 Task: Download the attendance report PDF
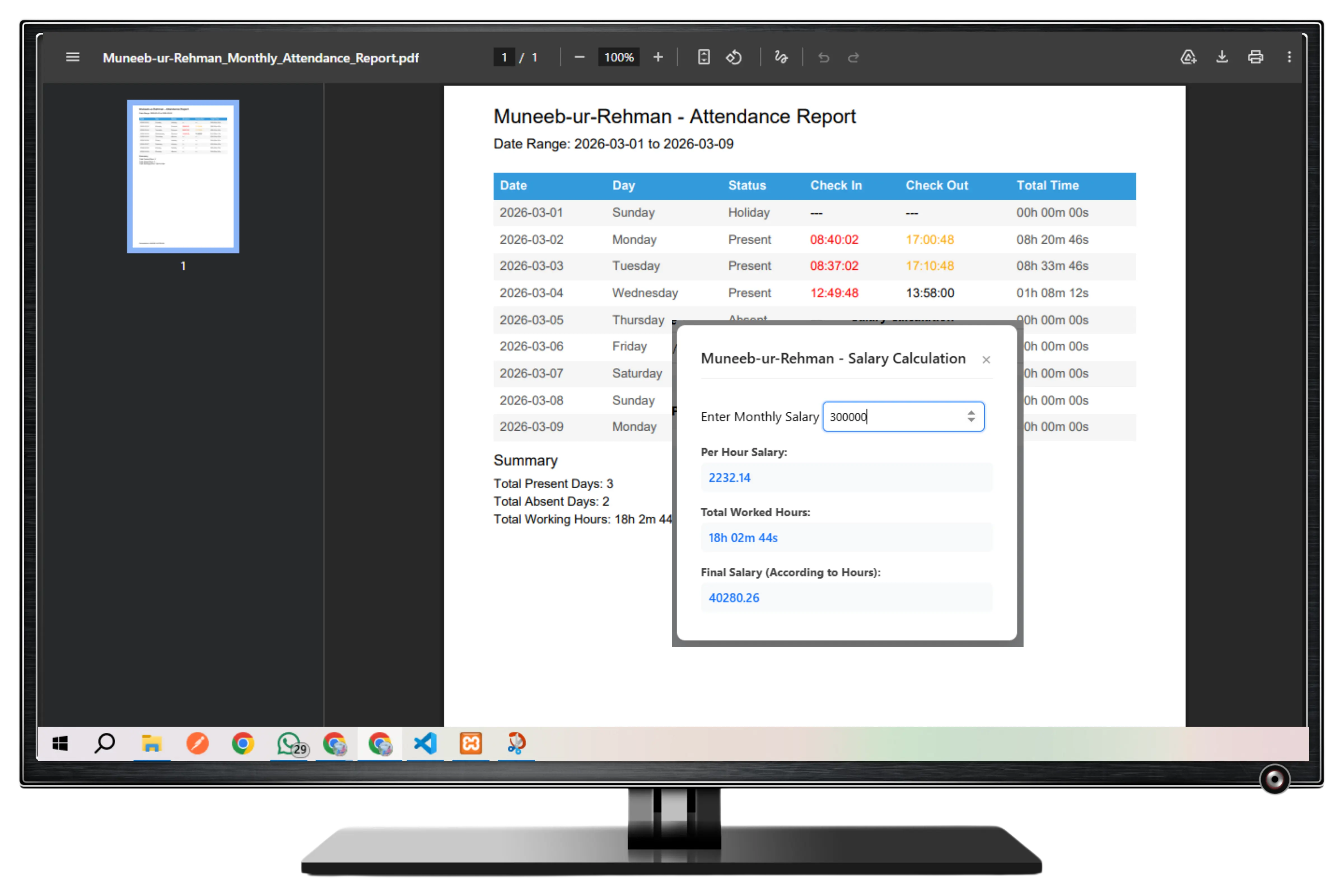[1222, 57]
